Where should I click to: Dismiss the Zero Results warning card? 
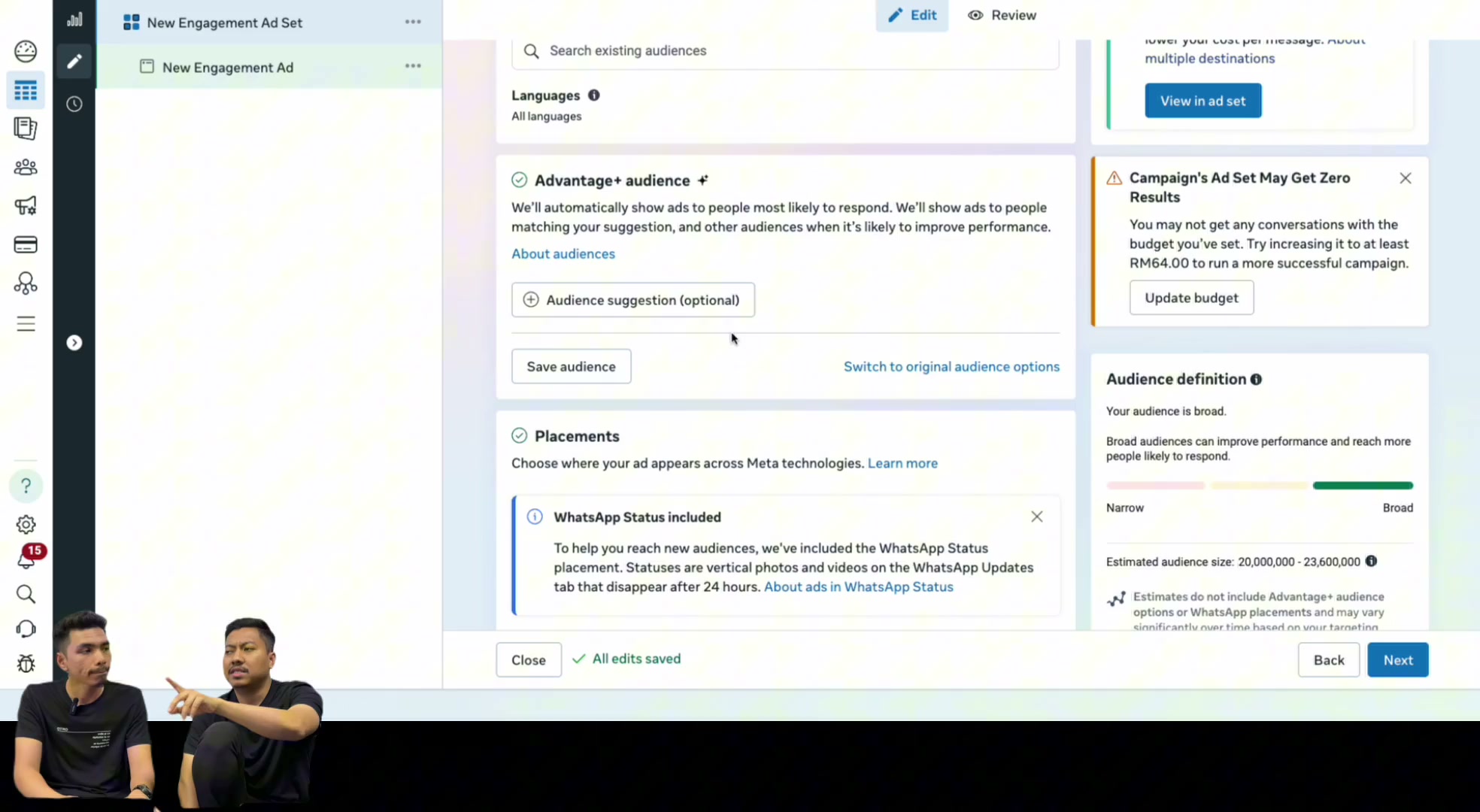pyautogui.click(x=1406, y=178)
